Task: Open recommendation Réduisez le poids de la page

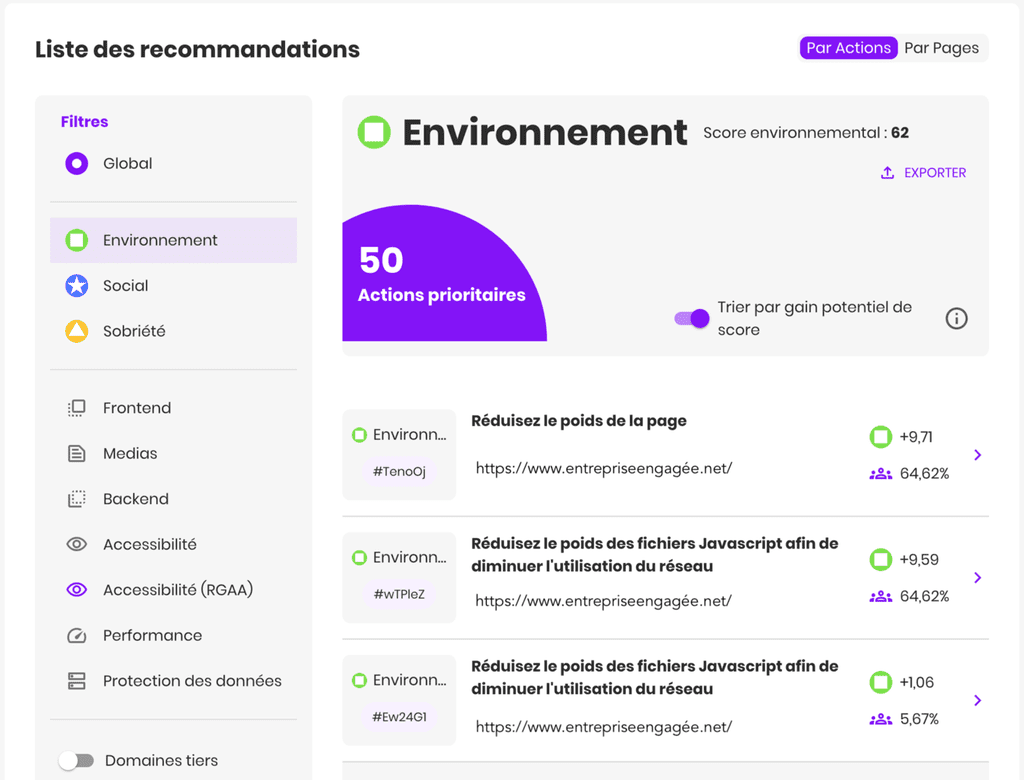Action: point(579,421)
